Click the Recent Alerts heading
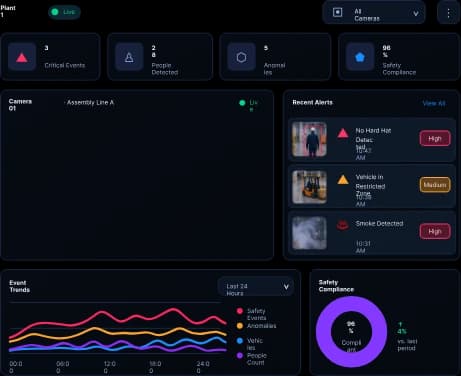 pyautogui.click(x=312, y=102)
